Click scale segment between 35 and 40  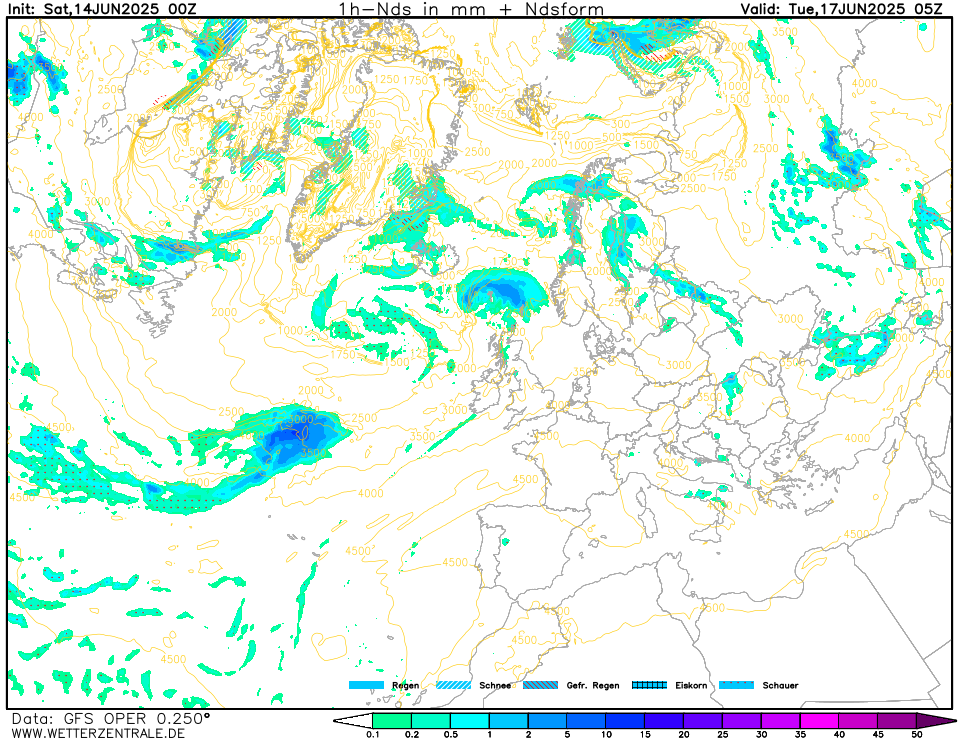(820, 721)
